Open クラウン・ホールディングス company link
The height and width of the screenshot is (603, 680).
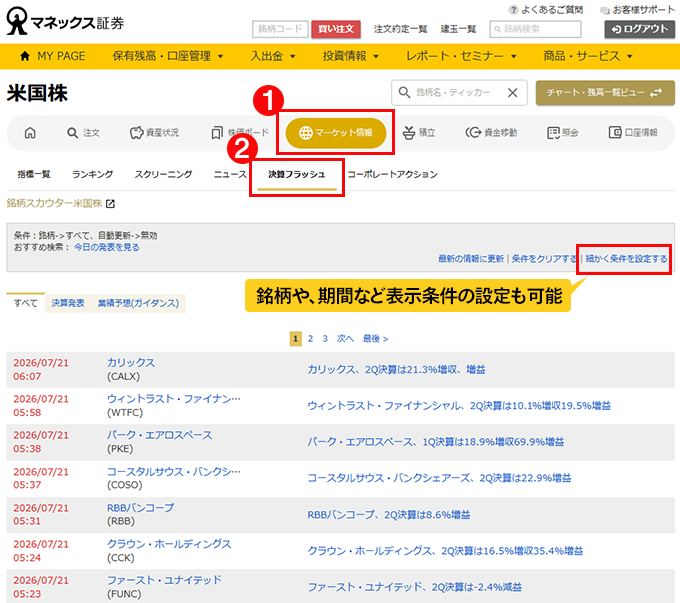point(169,544)
